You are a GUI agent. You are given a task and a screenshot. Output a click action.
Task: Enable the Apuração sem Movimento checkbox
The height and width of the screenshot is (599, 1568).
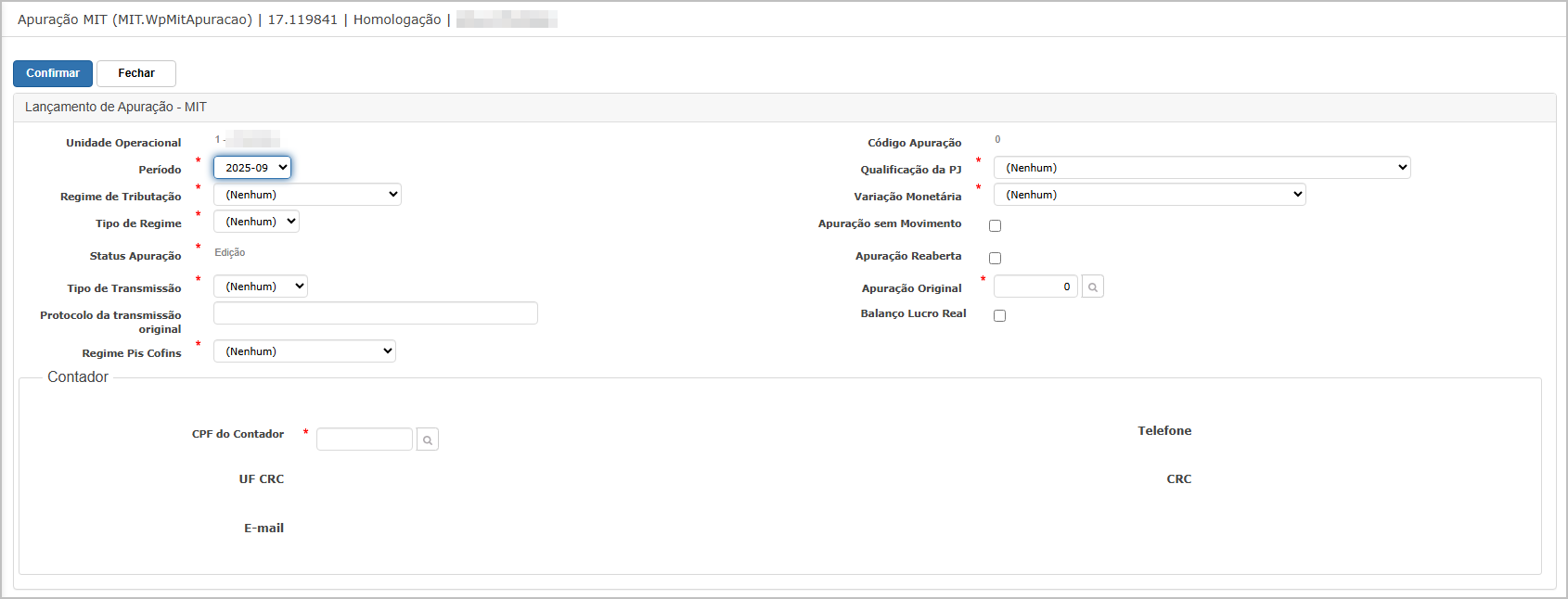pyautogui.click(x=995, y=226)
